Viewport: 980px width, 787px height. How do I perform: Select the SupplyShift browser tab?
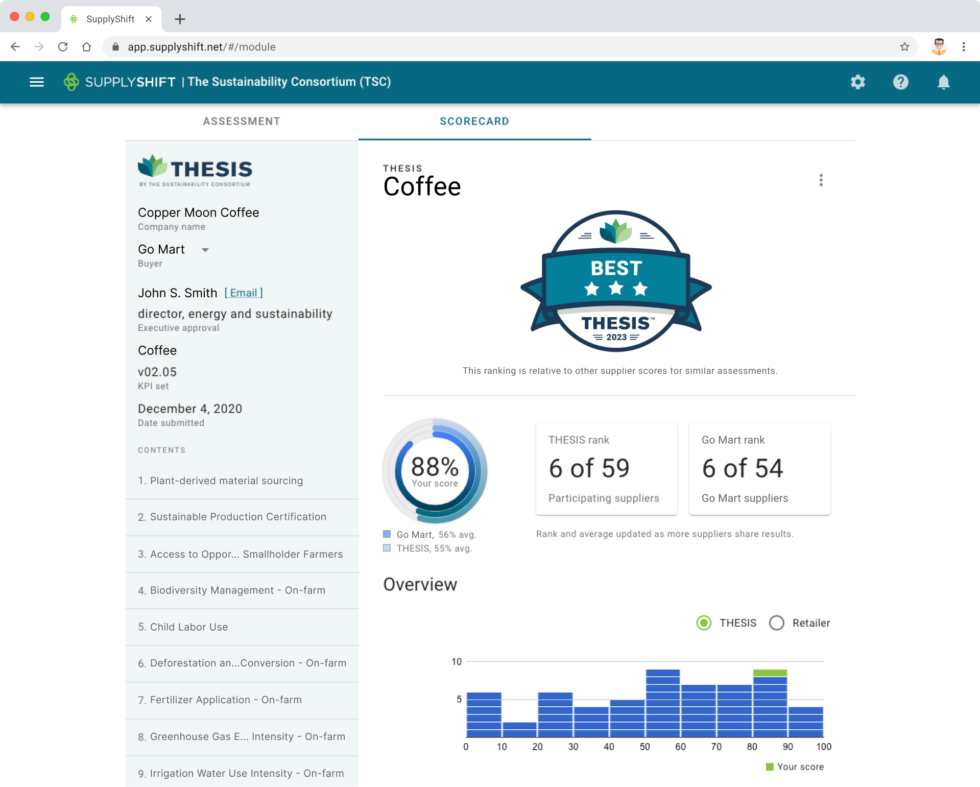[x=111, y=19]
